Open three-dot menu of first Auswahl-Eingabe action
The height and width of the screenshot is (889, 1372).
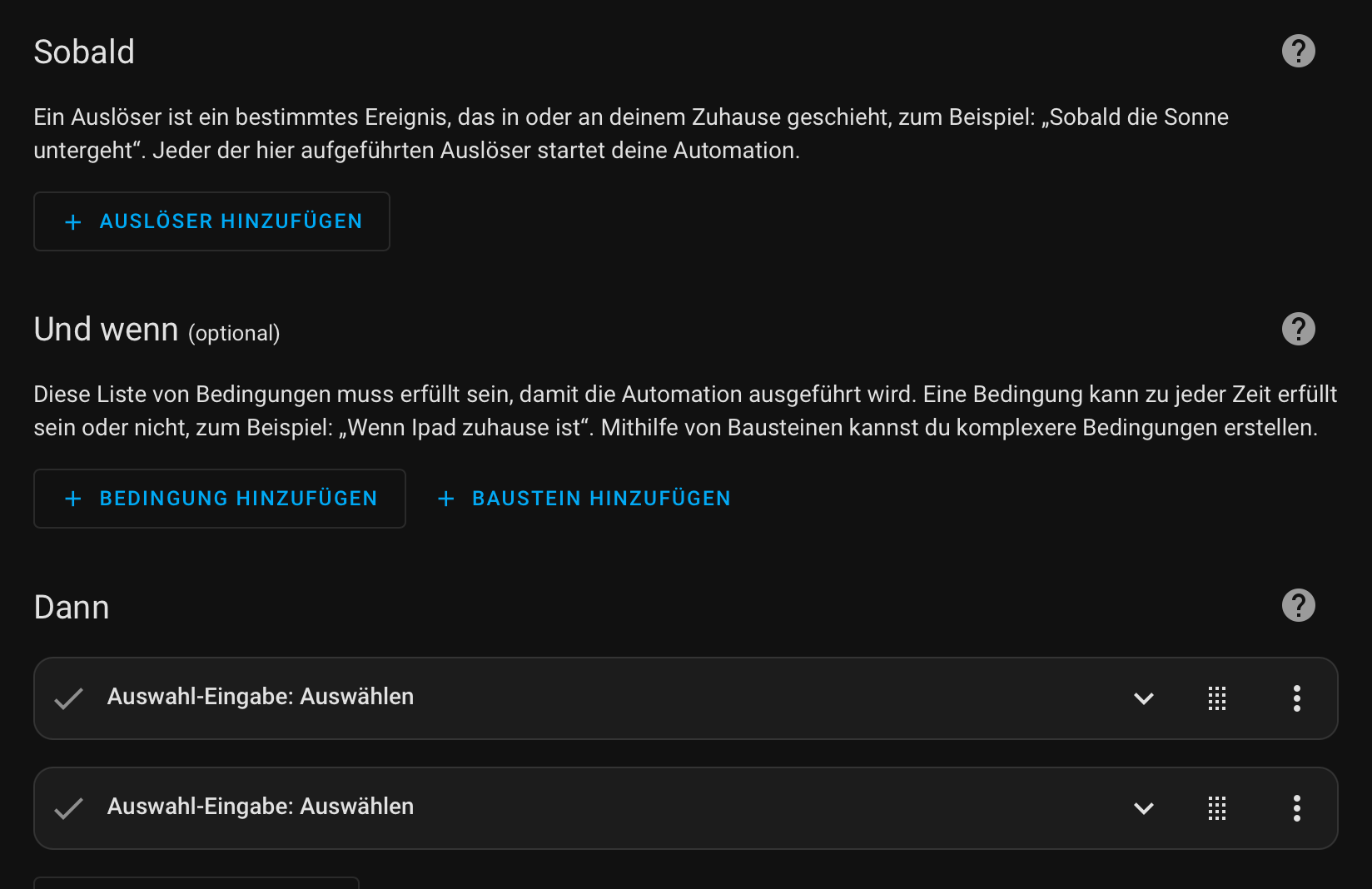click(x=1296, y=698)
